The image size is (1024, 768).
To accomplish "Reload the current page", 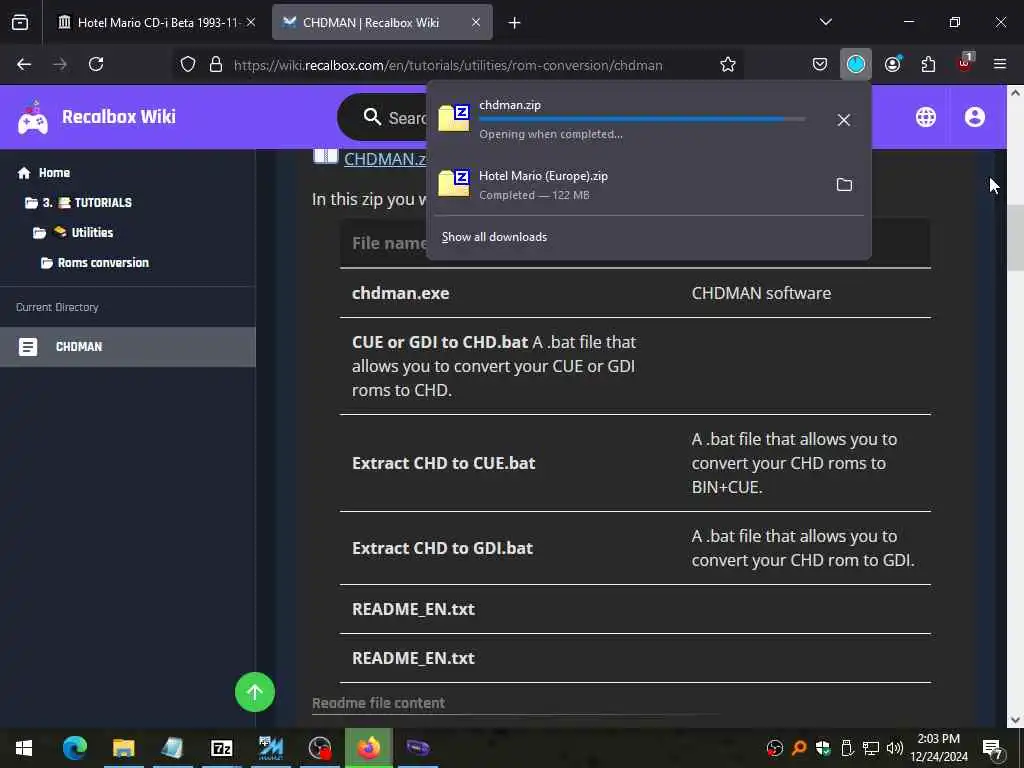I will 96,64.
